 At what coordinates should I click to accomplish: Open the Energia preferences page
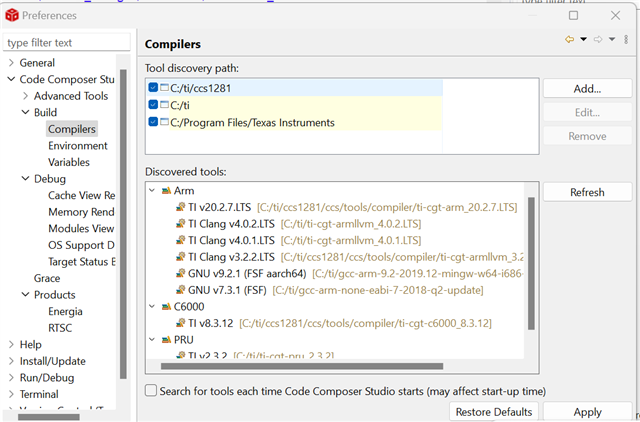tap(65, 311)
